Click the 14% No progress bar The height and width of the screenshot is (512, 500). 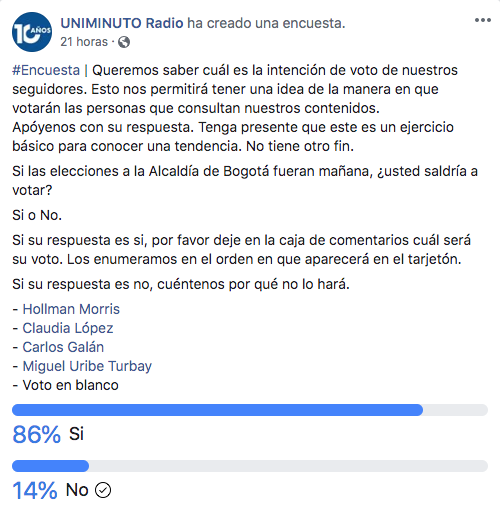coord(250,466)
